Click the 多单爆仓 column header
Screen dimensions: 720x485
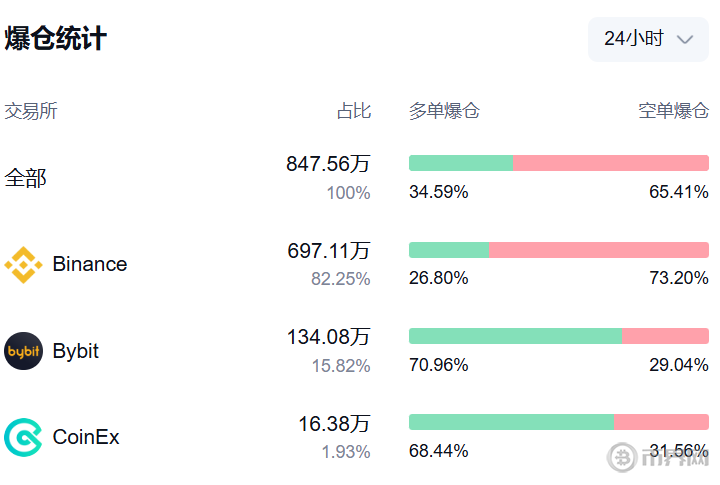pos(444,111)
